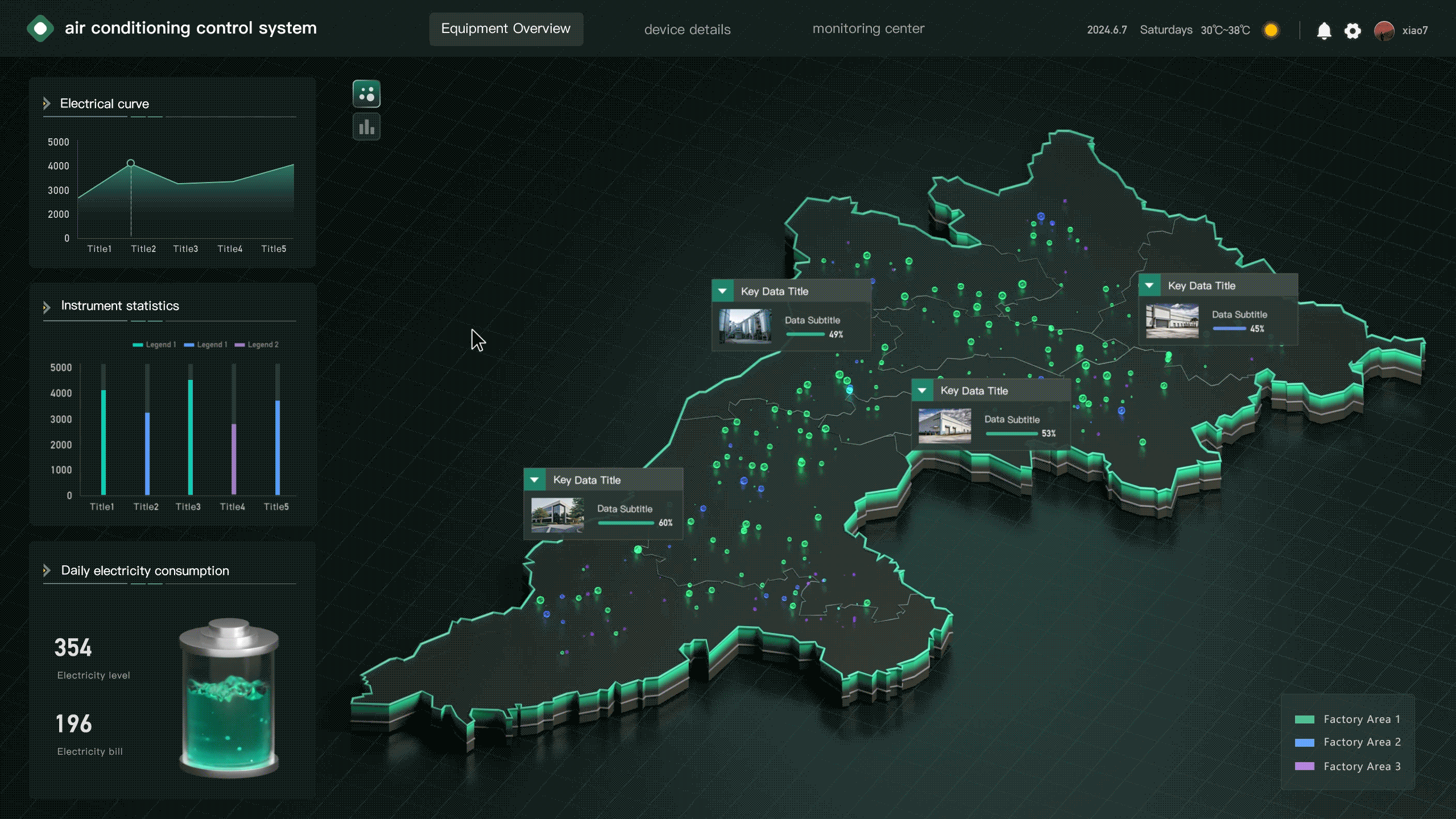Click the Electrical curve panel arrow icon

(x=47, y=104)
